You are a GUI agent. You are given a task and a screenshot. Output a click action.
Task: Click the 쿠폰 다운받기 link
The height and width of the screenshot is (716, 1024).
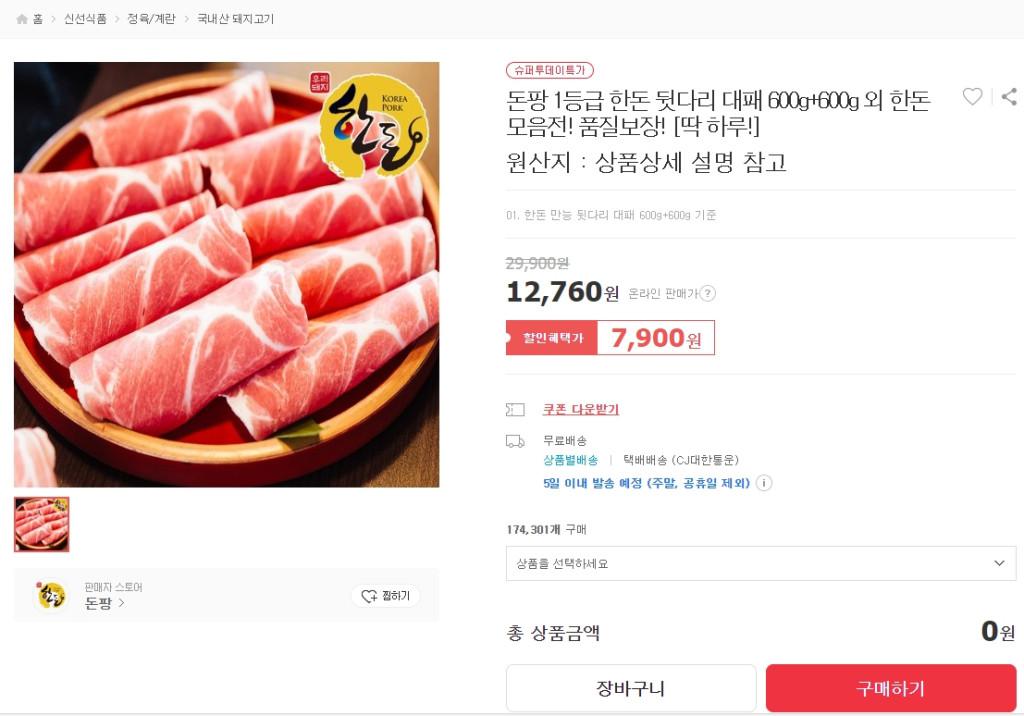pyautogui.click(x=580, y=409)
